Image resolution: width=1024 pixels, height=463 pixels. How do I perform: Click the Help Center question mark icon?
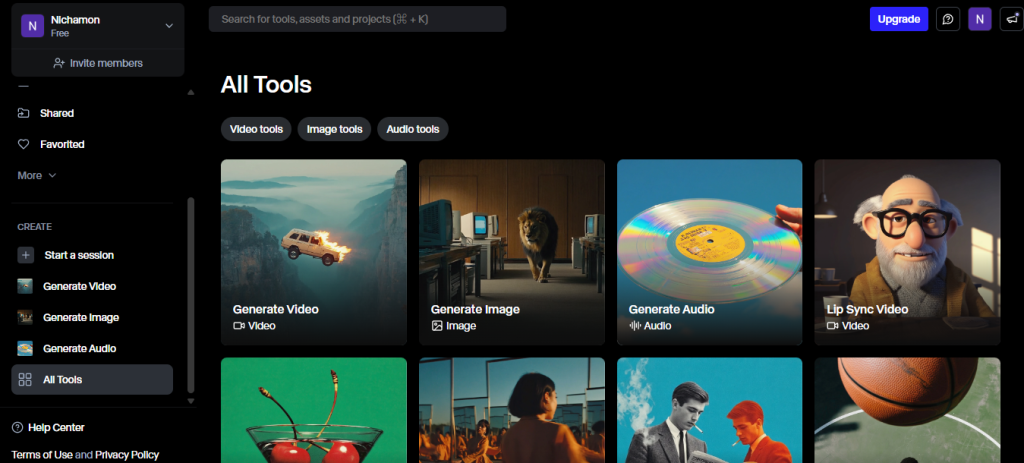[17, 428]
